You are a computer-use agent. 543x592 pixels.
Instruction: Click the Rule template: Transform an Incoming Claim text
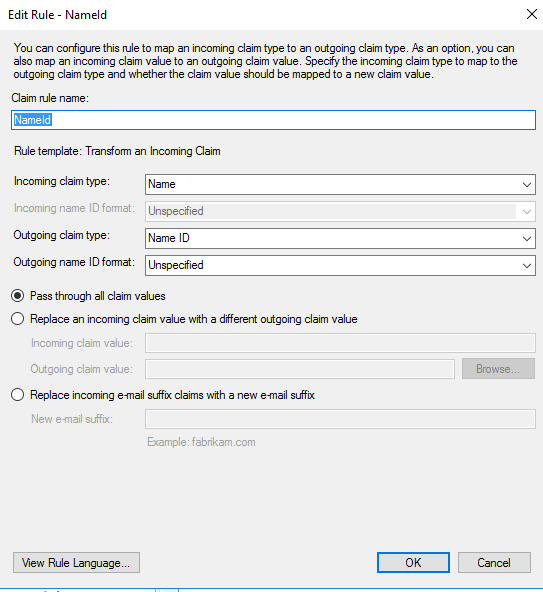[x=117, y=151]
